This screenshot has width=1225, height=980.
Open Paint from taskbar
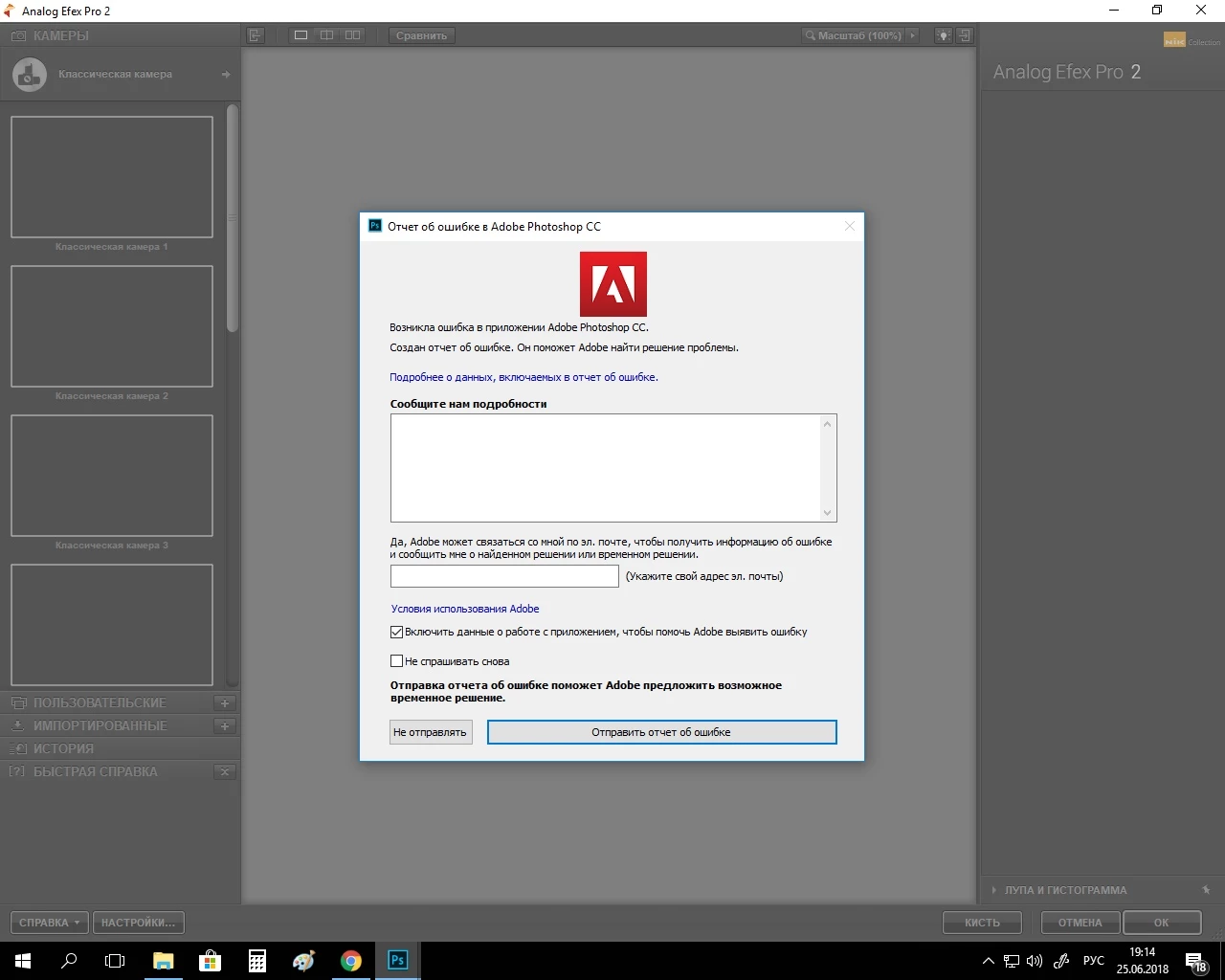click(304, 961)
